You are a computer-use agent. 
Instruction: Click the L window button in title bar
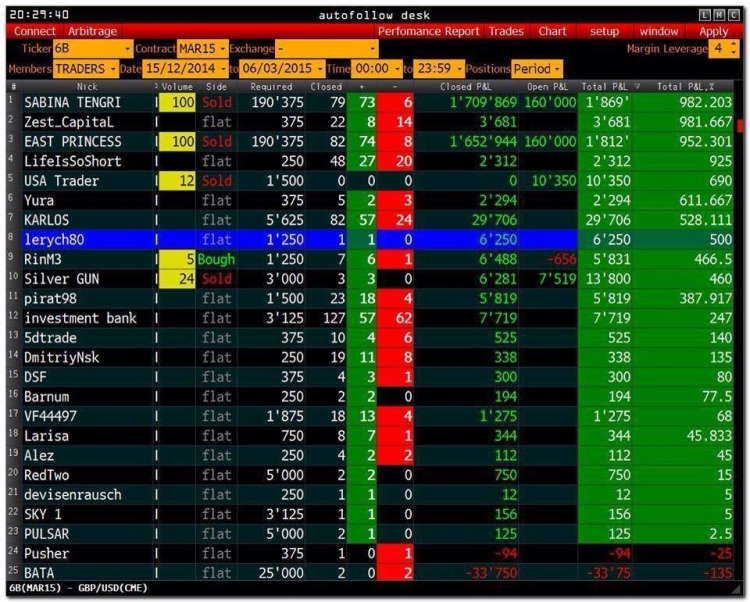pyautogui.click(x=705, y=15)
